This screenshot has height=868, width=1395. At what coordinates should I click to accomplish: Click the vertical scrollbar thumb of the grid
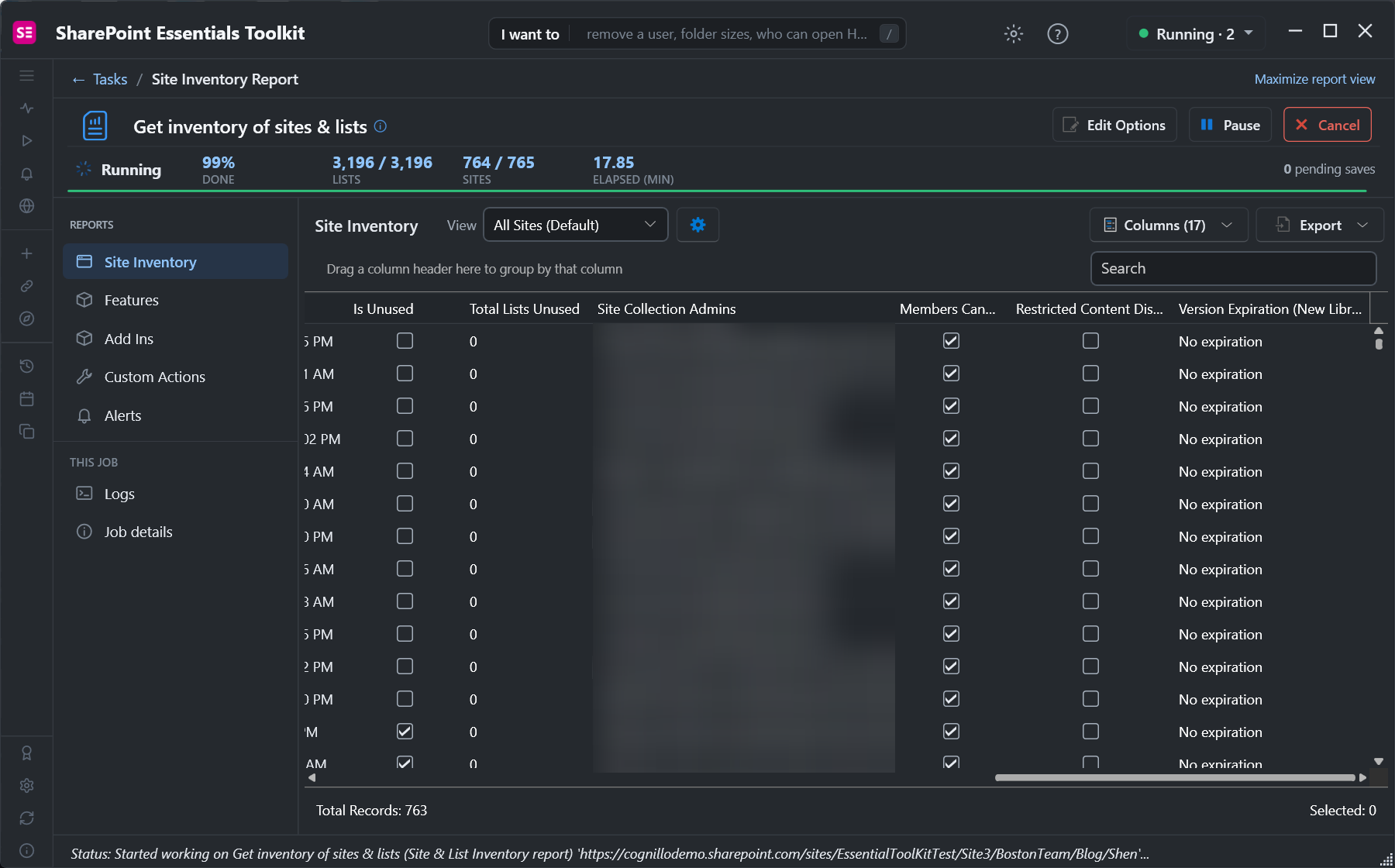point(1379,344)
